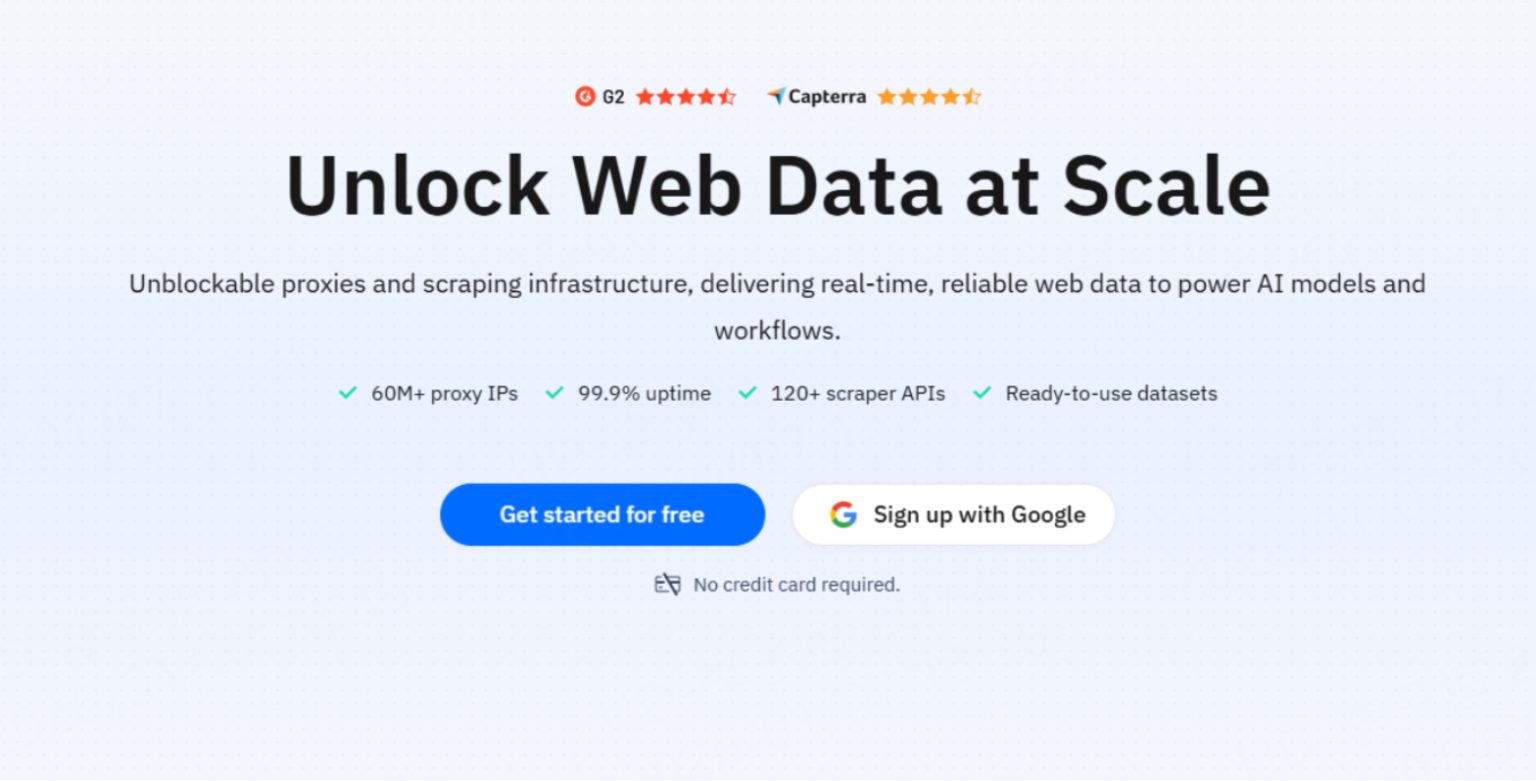Click the Capterra logo icon

[x=775, y=96]
